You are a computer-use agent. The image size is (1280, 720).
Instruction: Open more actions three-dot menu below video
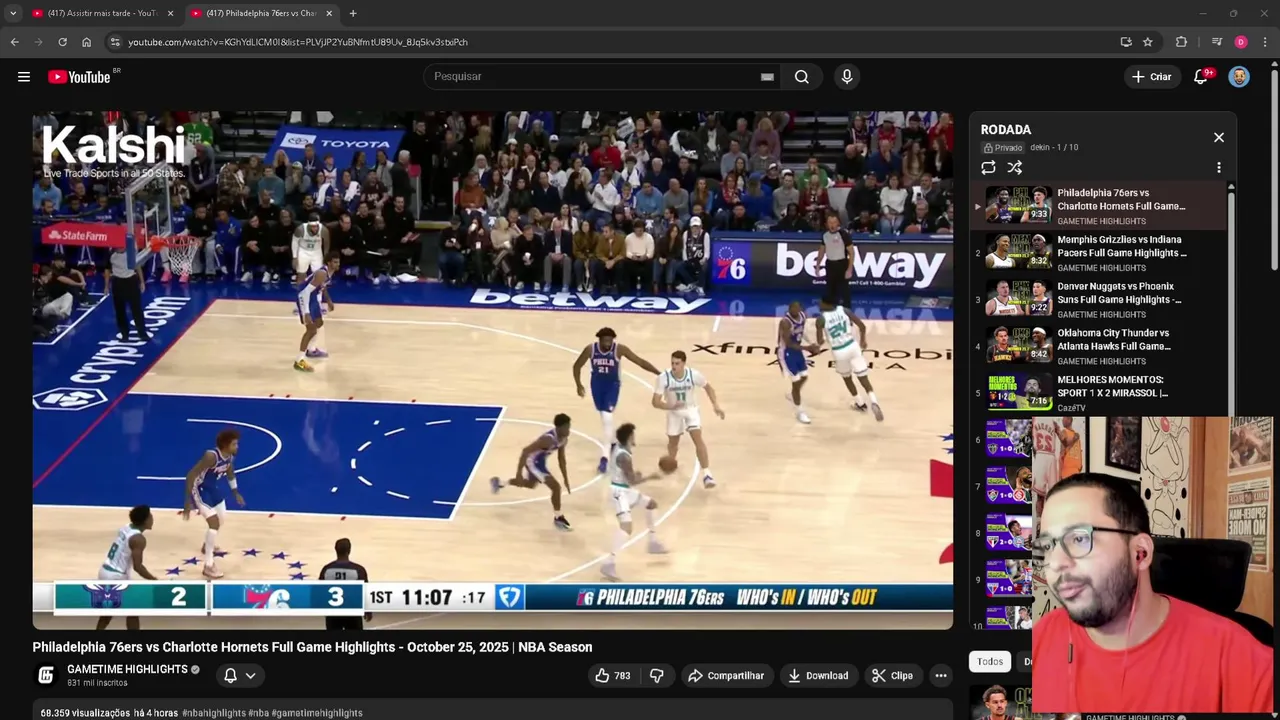click(941, 676)
